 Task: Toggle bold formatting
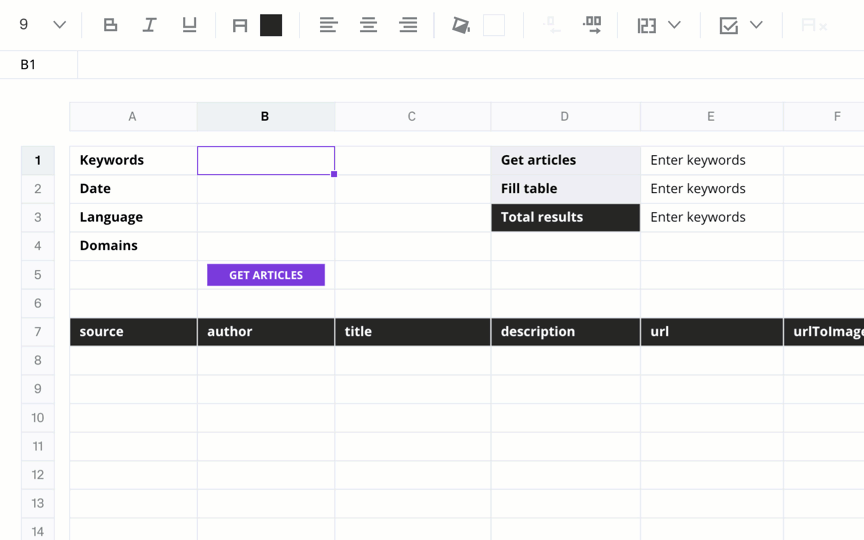point(110,25)
